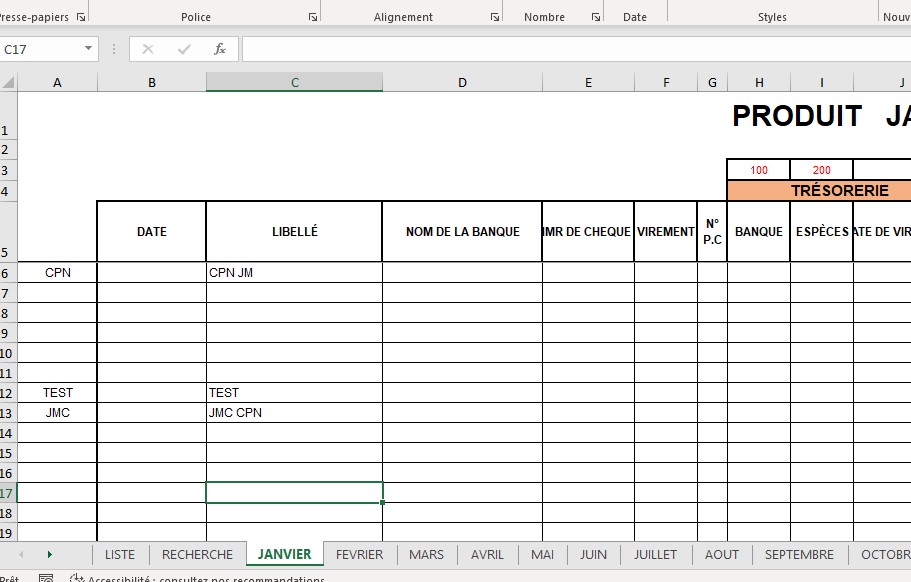The width and height of the screenshot is (911, 582).
Task: Open the Nombre dialog launcher
Action: tap(595, 18)
